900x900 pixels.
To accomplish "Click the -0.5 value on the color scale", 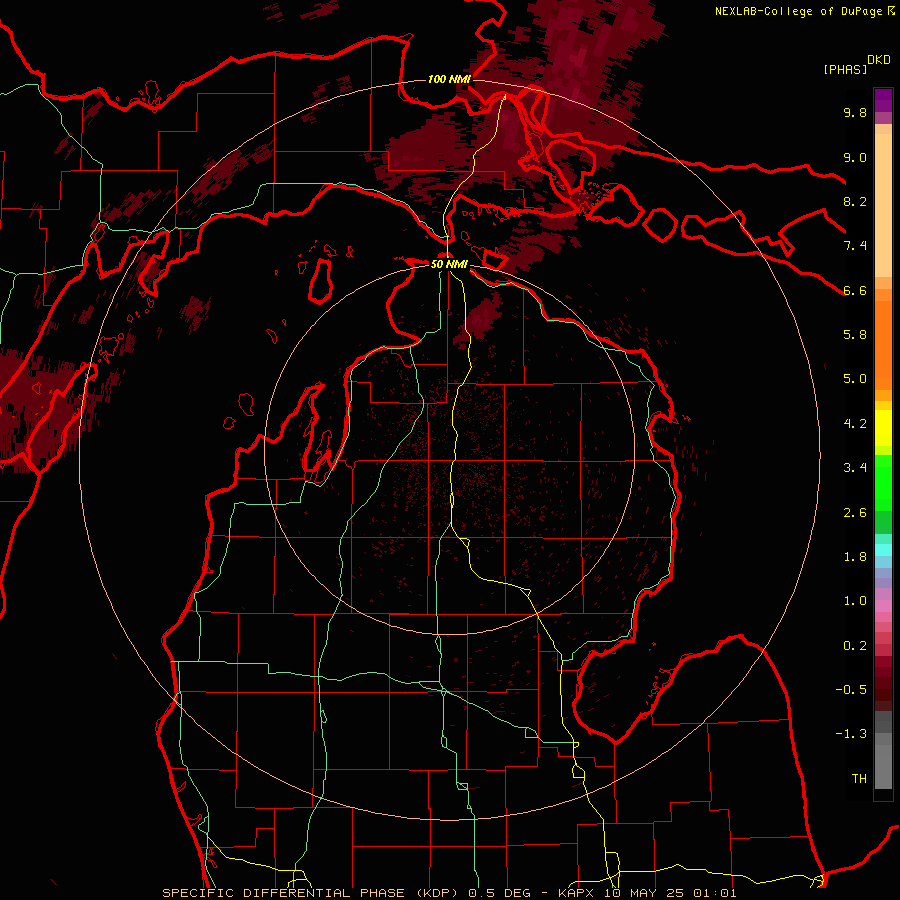I will pos(851,690).
